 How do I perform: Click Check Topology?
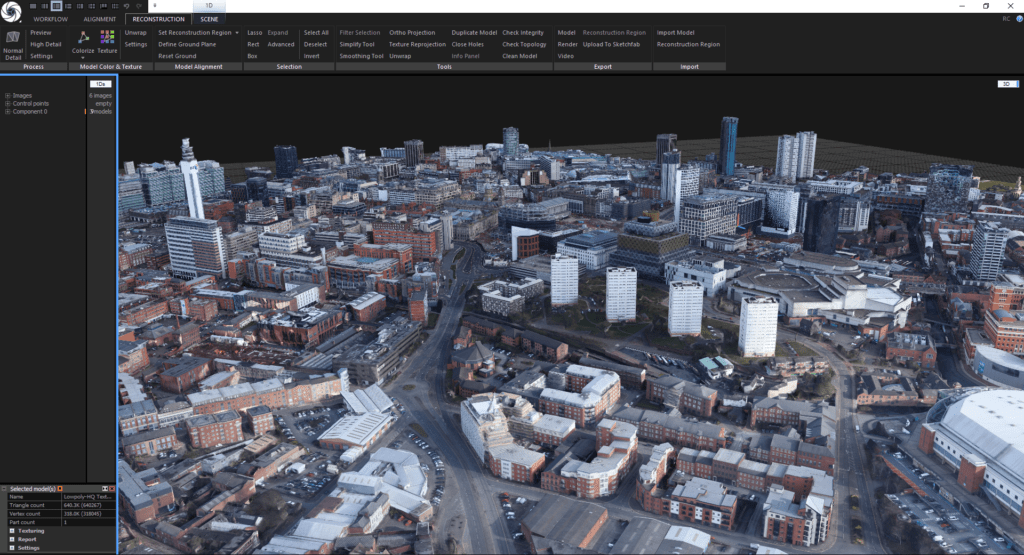[x=524, y=44]
